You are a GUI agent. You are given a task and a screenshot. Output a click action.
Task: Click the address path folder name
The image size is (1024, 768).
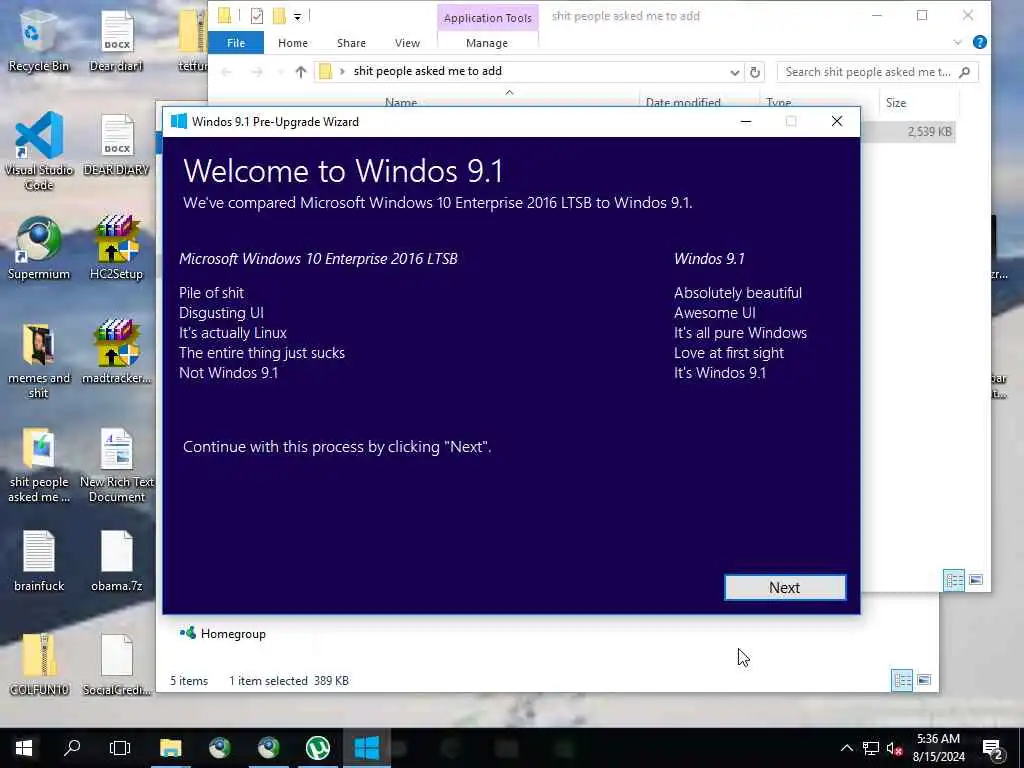tap(428, 71)
